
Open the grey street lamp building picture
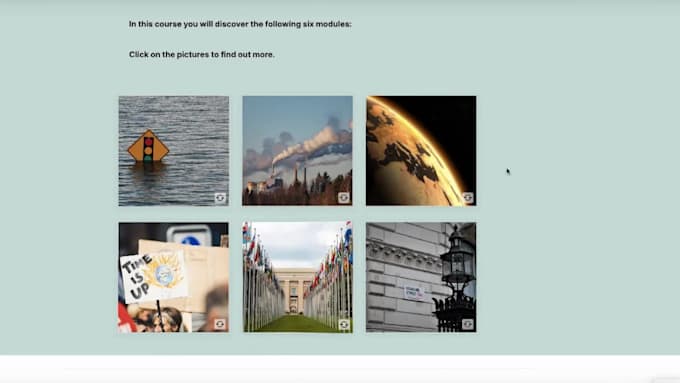click(x=421, y=278)
